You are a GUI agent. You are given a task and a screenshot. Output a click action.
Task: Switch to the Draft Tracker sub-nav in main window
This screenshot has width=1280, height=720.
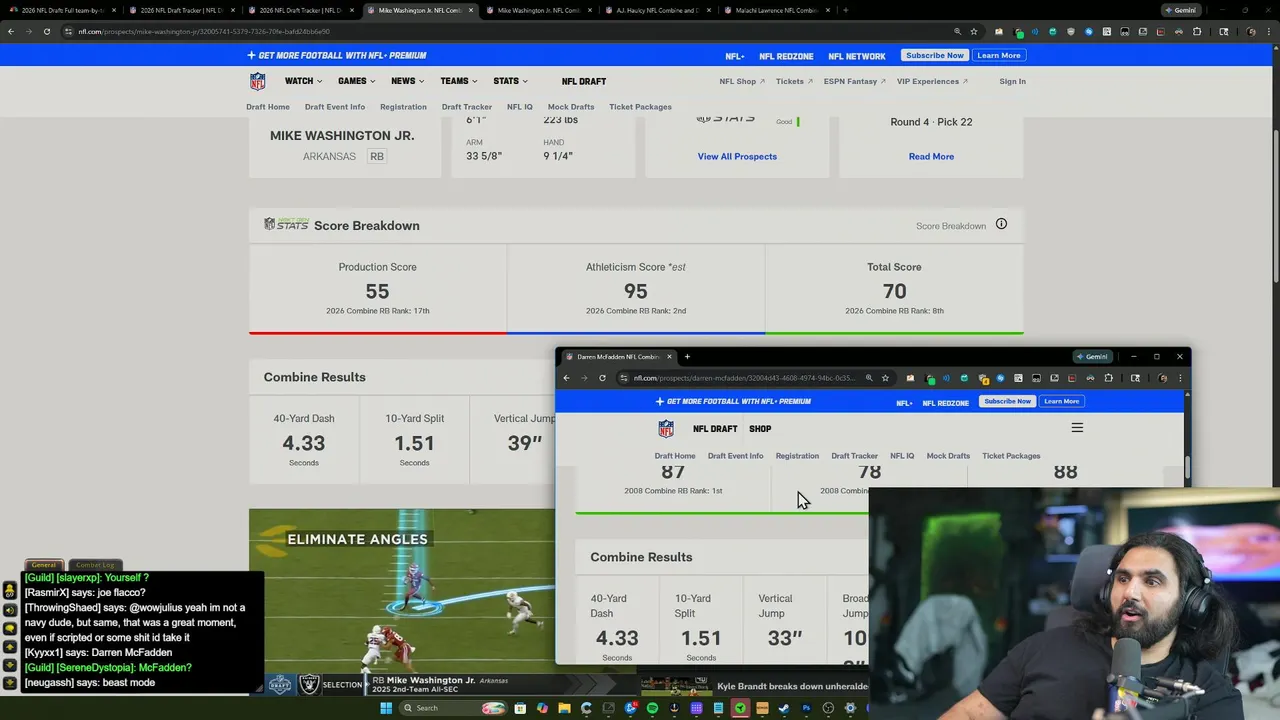coord(467,107)
